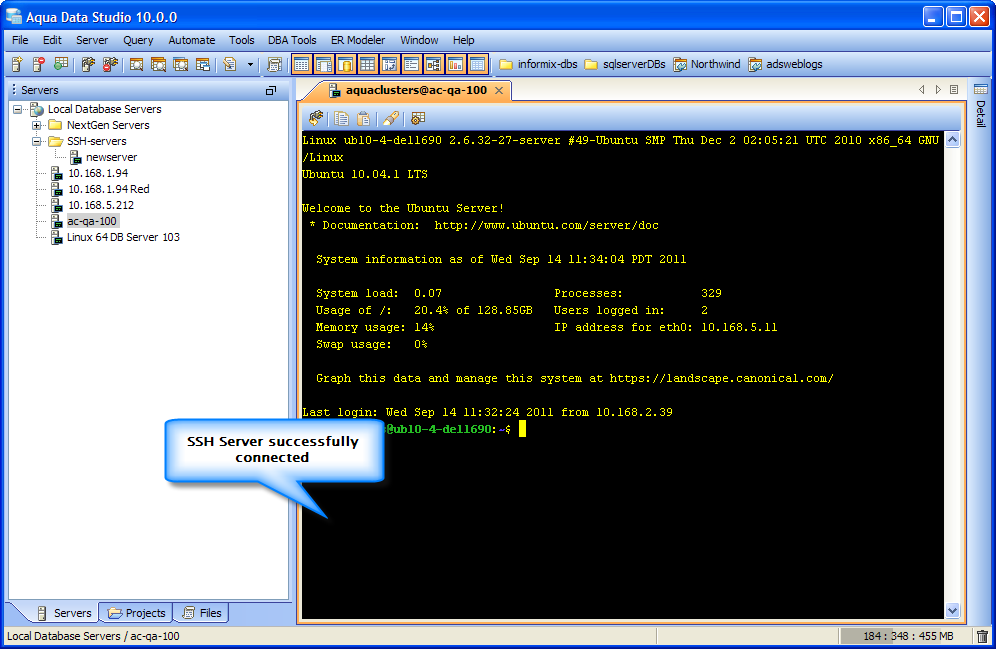
Task: Click the third magnifier query window icon
Action: pos(180,64)
